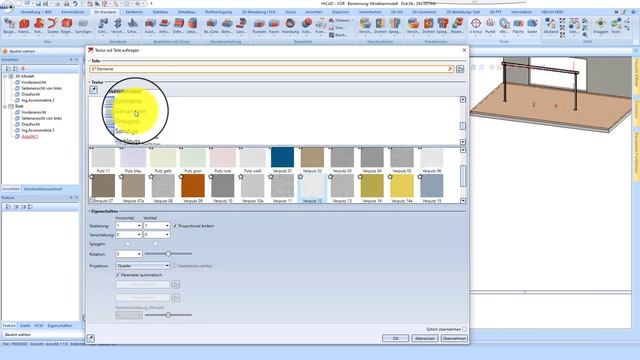Clear the 67 Elemente selection field
The image size is (640, 360).
450,69
